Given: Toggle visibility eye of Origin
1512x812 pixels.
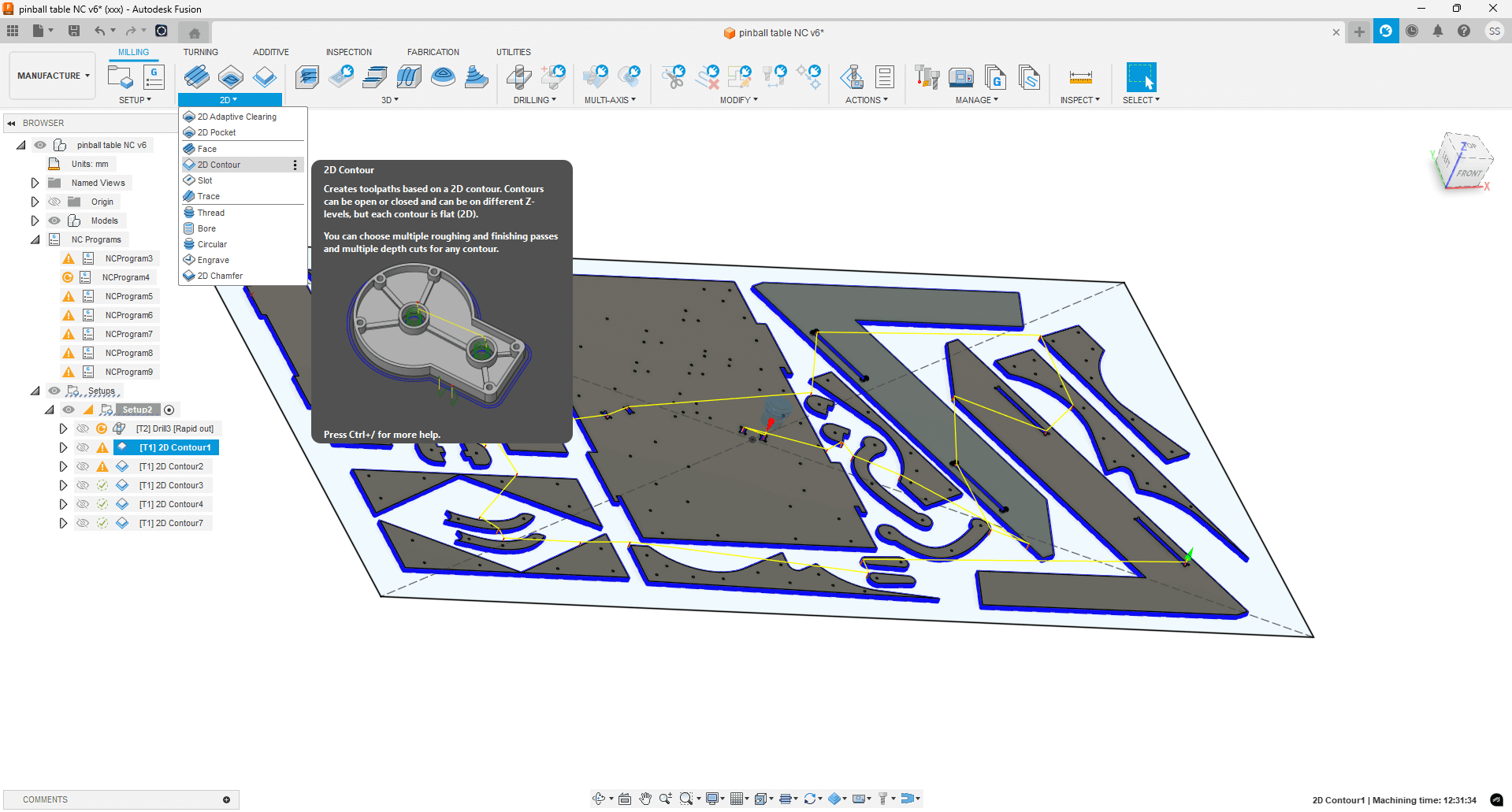Looking at the screenshot, I should coord(54,202).
